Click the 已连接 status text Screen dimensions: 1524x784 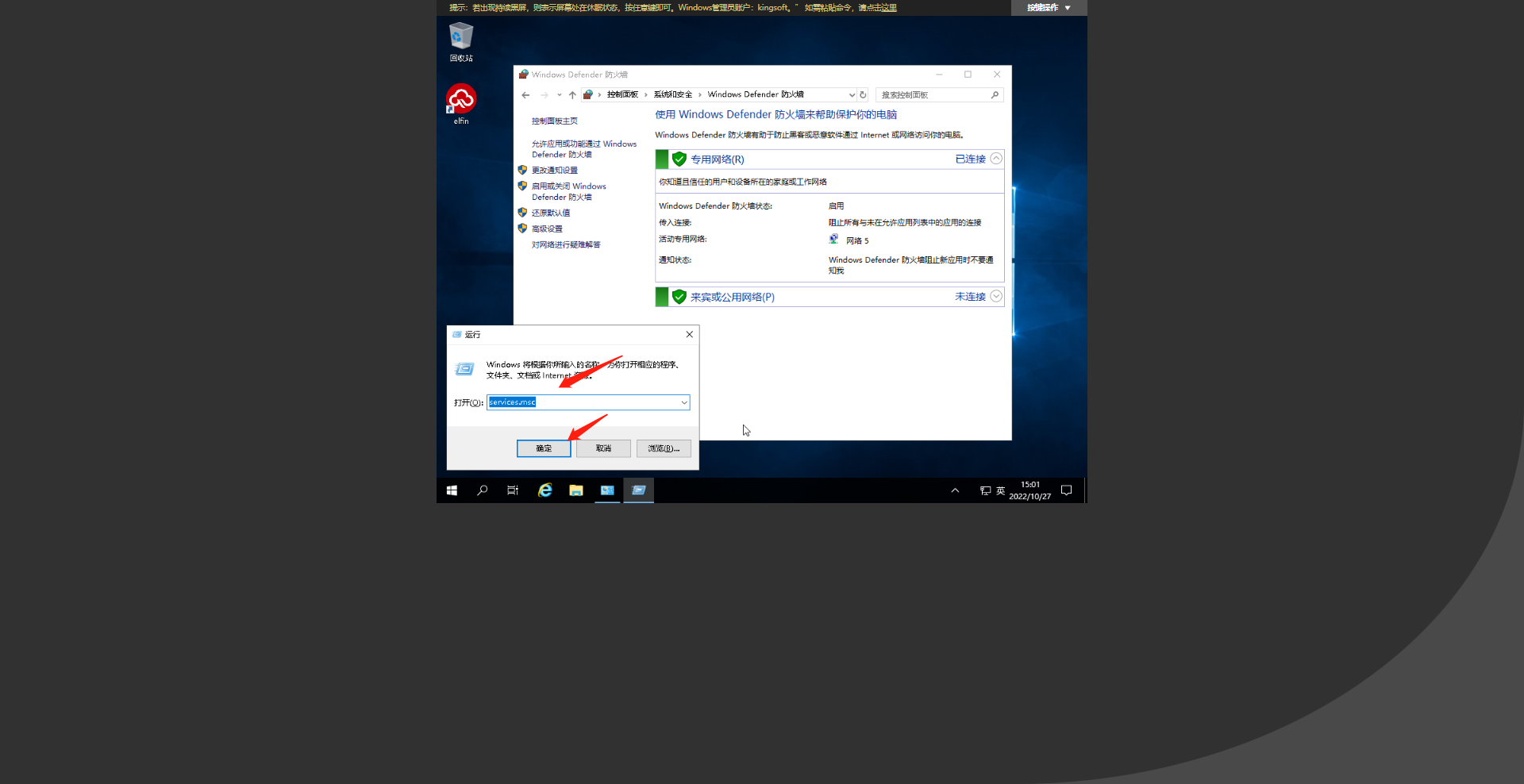(x=970, y=159)
